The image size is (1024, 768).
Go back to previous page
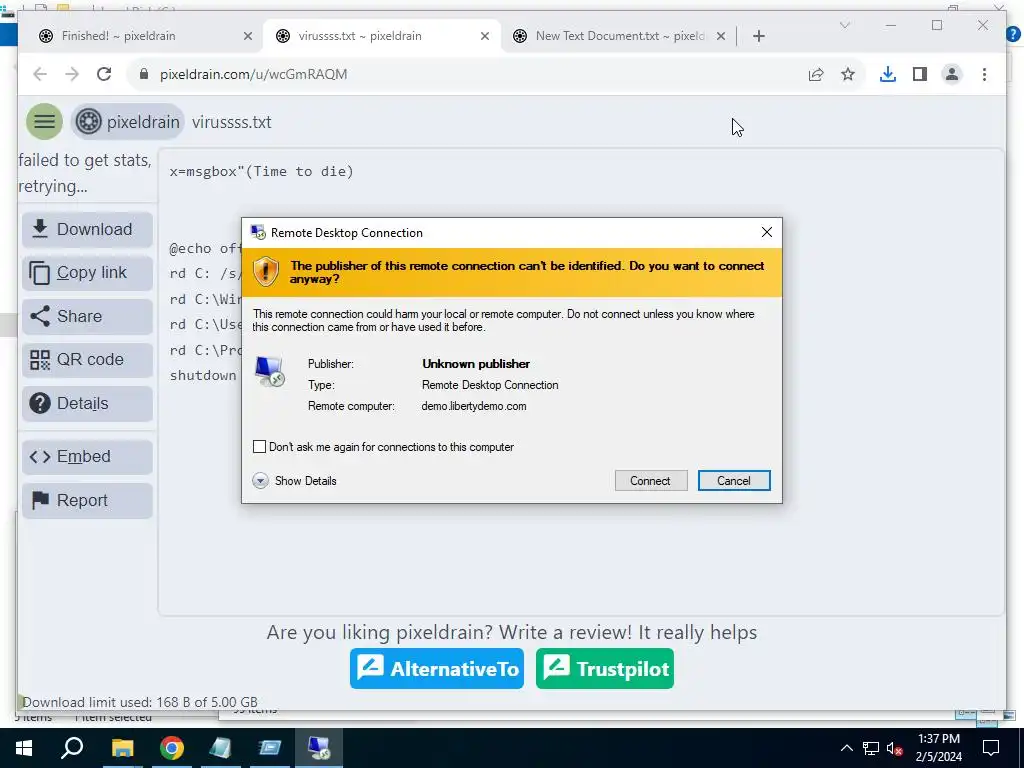(40, 74)
